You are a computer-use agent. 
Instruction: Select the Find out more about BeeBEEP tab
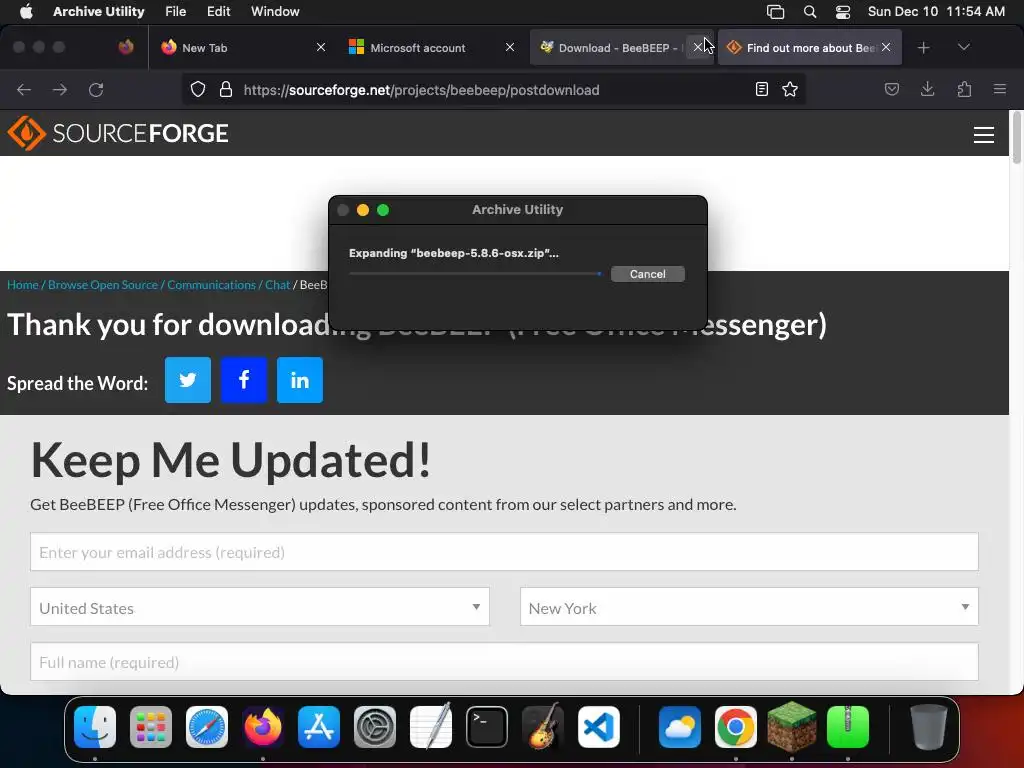pyautogui.click(x=810, y=47)
